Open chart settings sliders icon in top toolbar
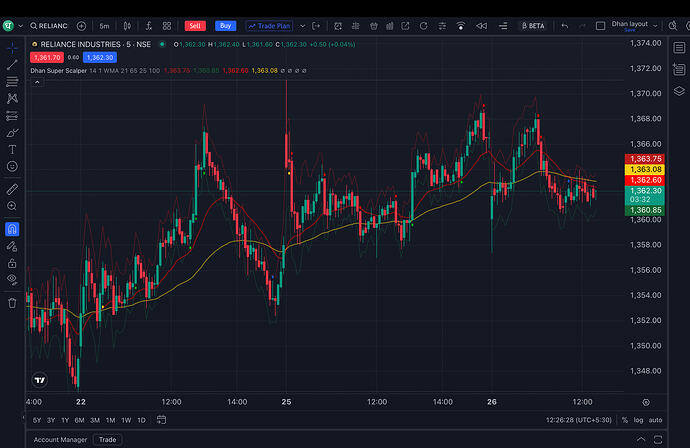The width and height of the screenshot is (690, 448). (442, 26)
